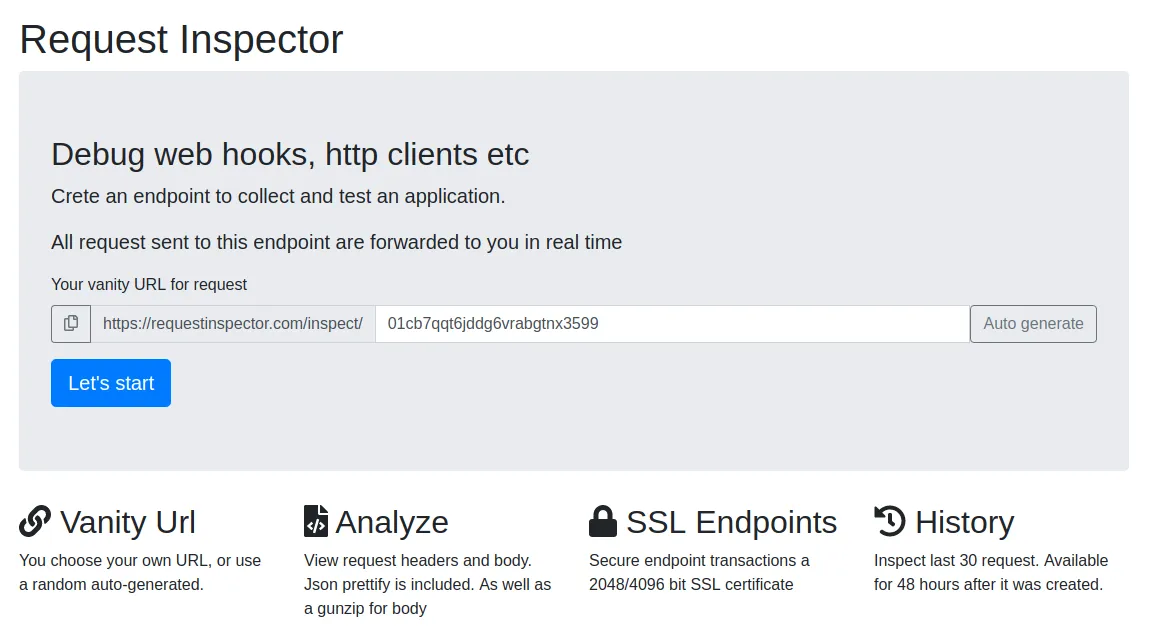Click the History section heading
Screen dimensions: 1166x626
965,521
